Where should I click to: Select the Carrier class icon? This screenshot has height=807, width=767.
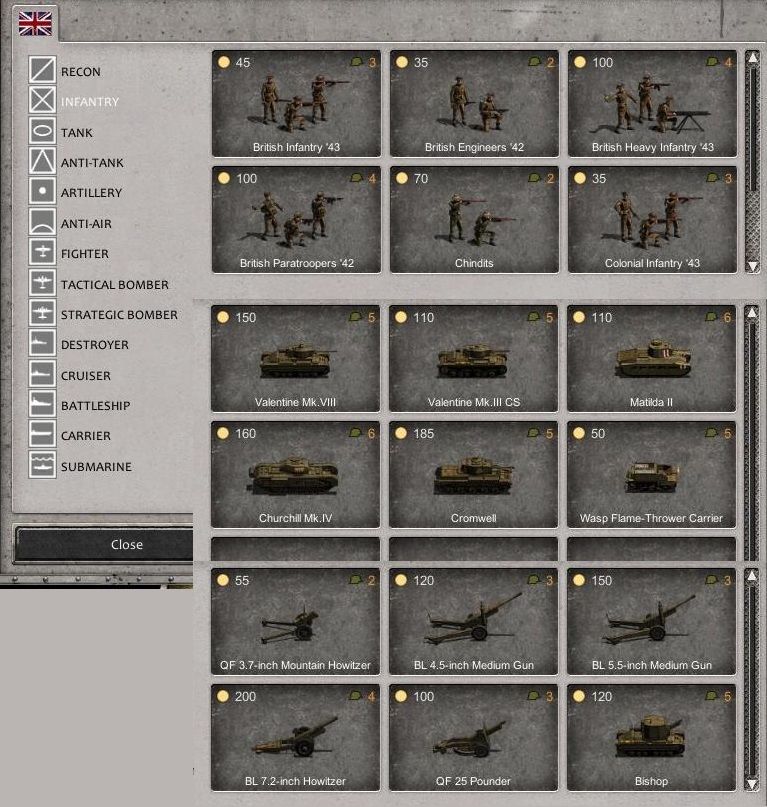tap(42, 434)
